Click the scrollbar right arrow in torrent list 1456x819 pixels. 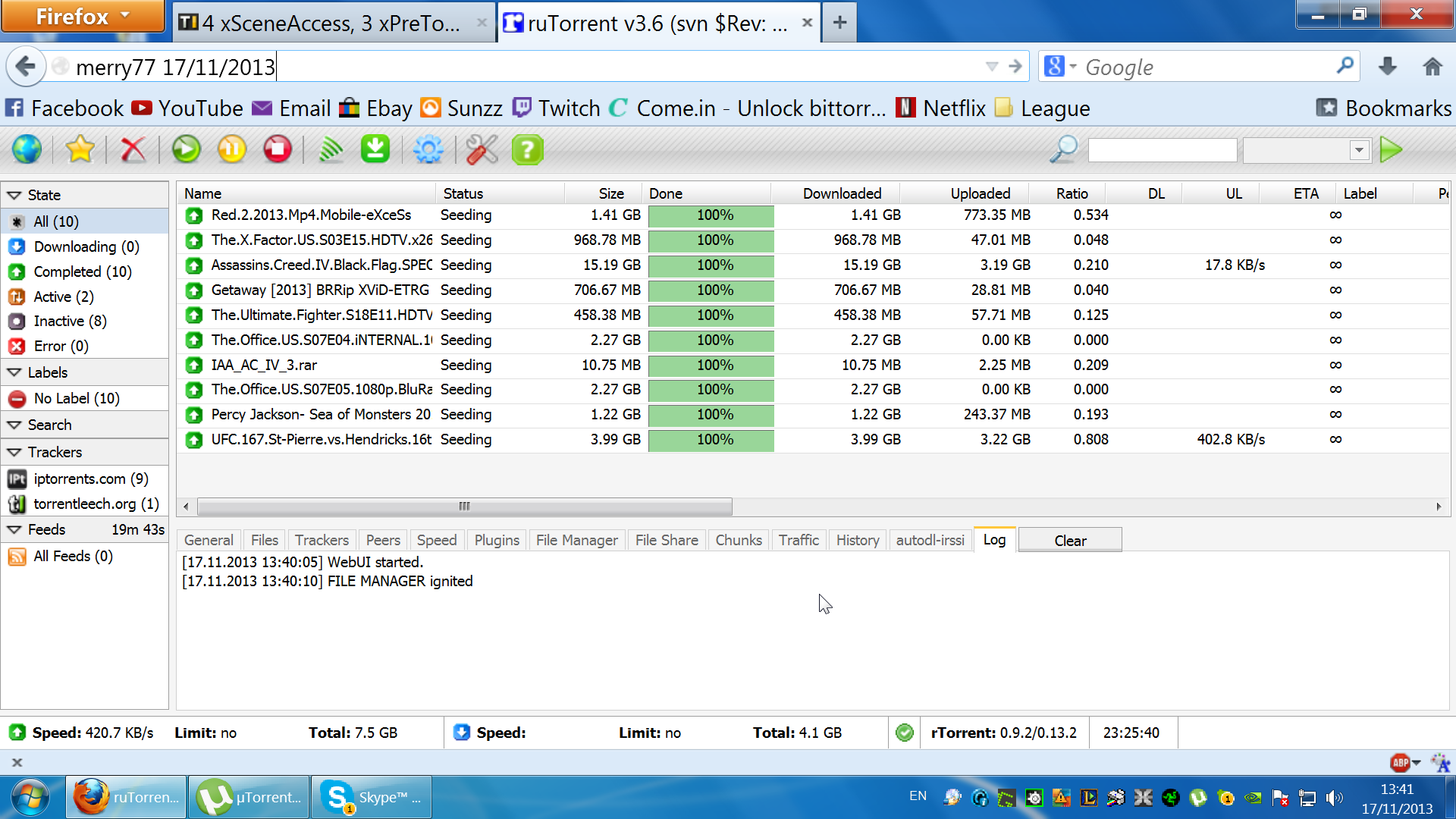[1438, 506]
